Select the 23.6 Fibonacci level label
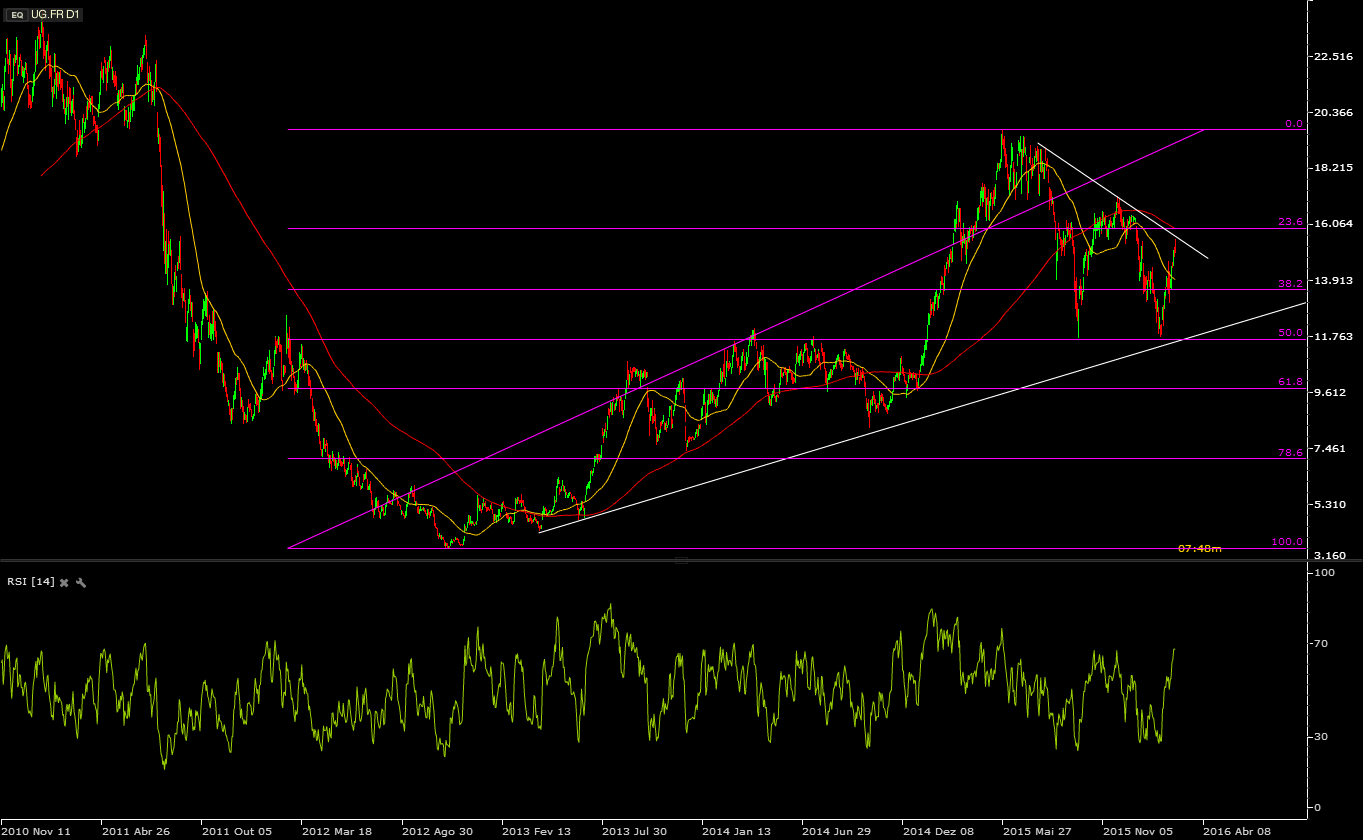Viewport: 1363px width, 840px height. click(x=1291, y=222)
